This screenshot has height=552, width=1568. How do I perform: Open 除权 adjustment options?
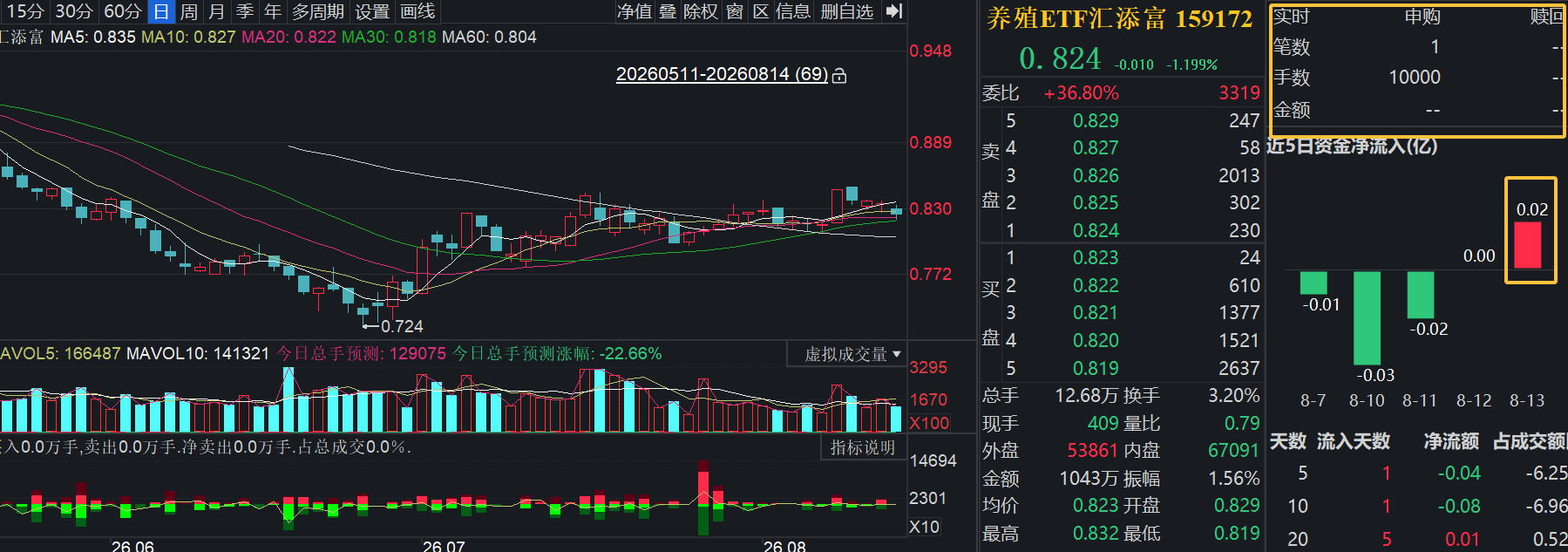point(701,11)
